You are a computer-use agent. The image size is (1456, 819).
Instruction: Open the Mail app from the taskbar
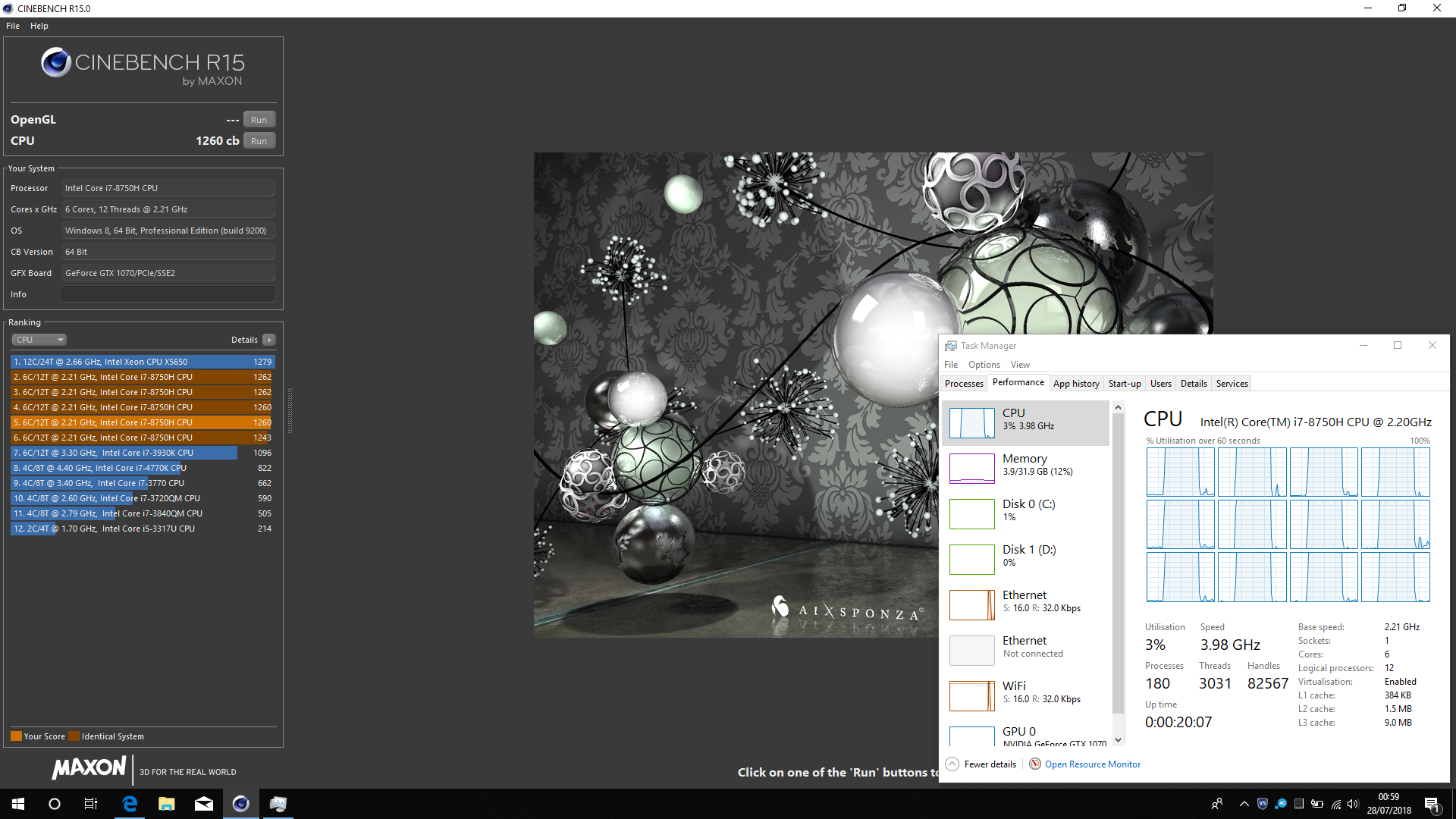coord(204,804)
